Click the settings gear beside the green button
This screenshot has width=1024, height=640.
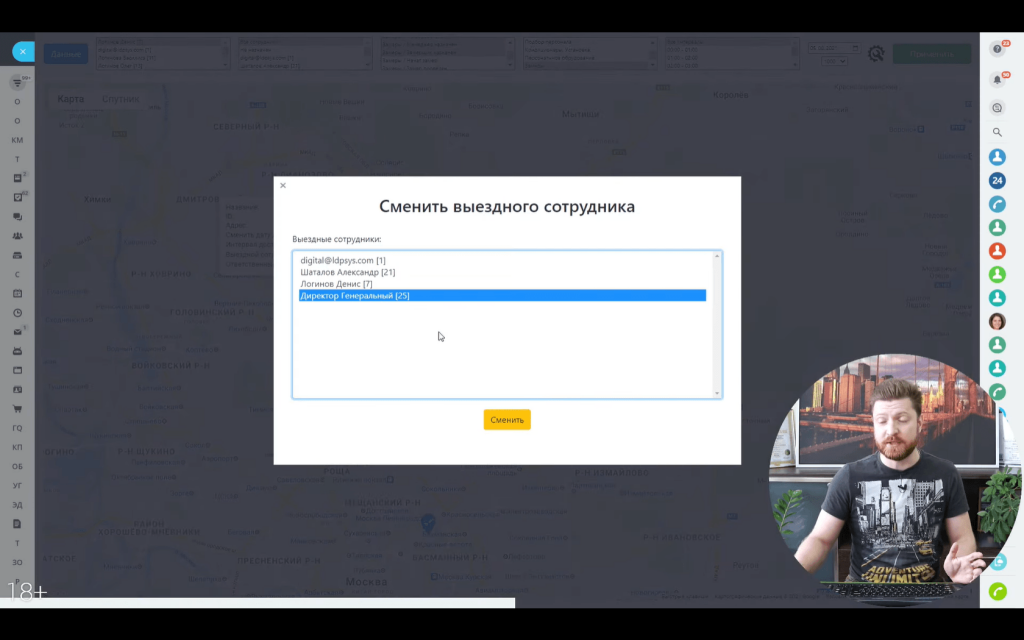coord(876,54)
